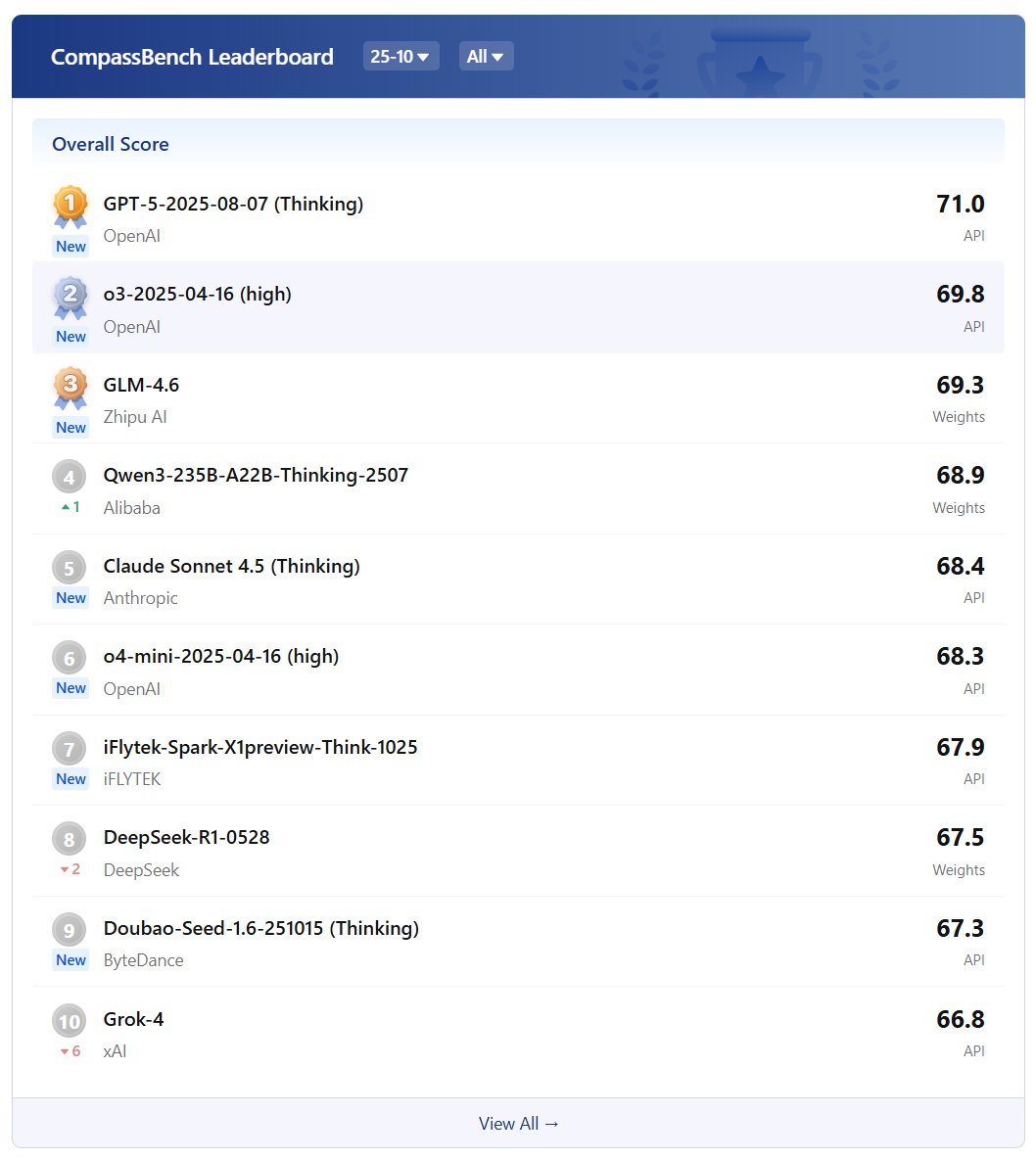The width and height of the screenshot is (1036, 1161).
Task: Click the 69.8 score value
Action: (961, 295)
